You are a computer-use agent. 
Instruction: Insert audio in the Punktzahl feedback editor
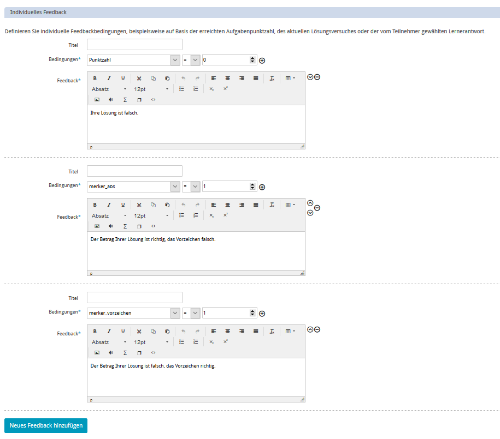[111, 99]
